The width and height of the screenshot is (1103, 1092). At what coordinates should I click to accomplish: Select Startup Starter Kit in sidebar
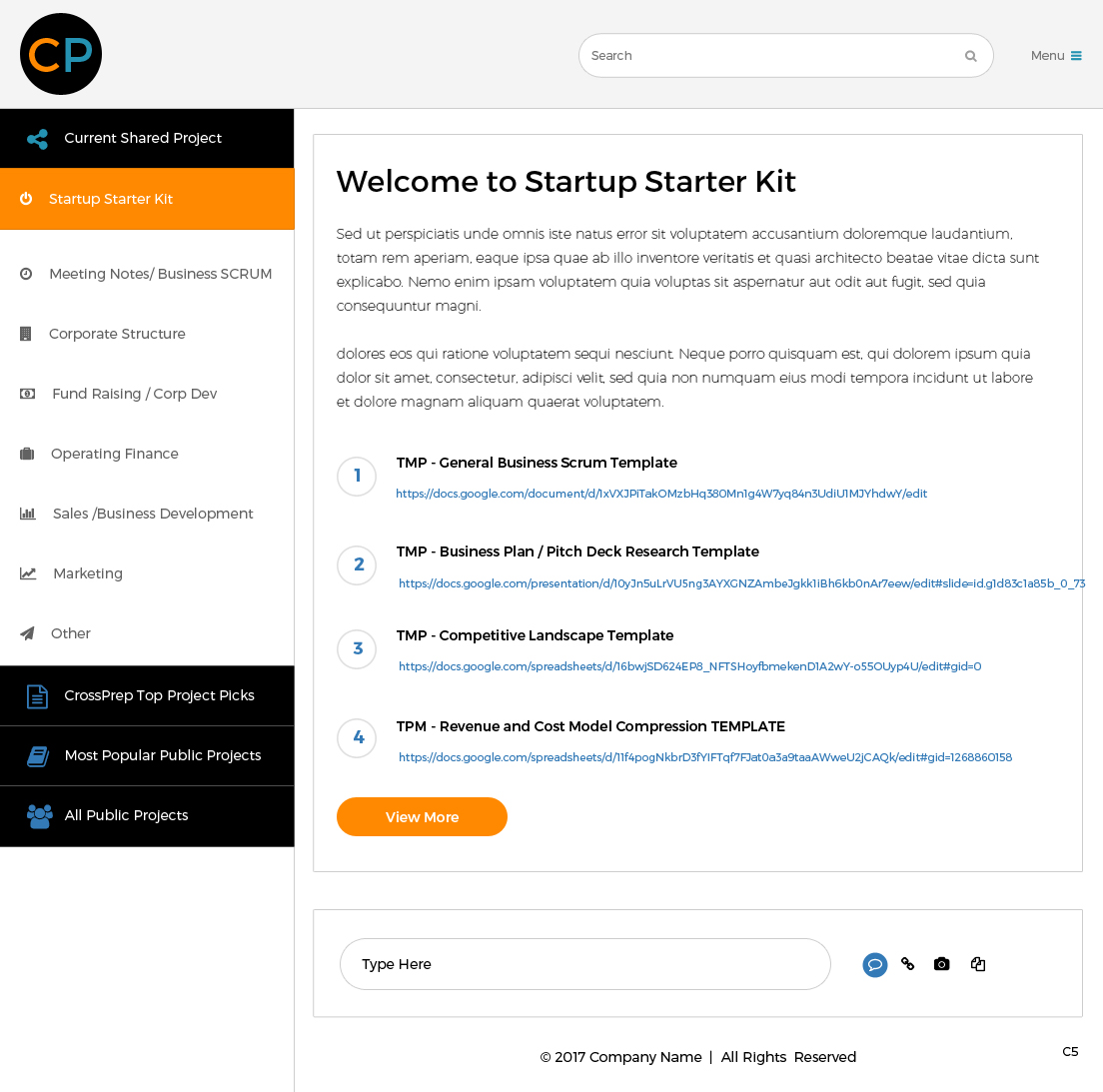point(147,199)
